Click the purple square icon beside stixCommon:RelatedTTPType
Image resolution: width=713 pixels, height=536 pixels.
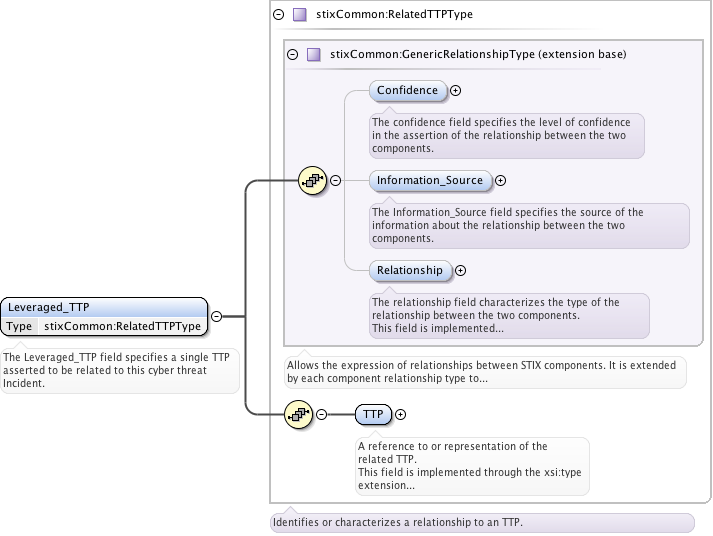pos(299,15)
